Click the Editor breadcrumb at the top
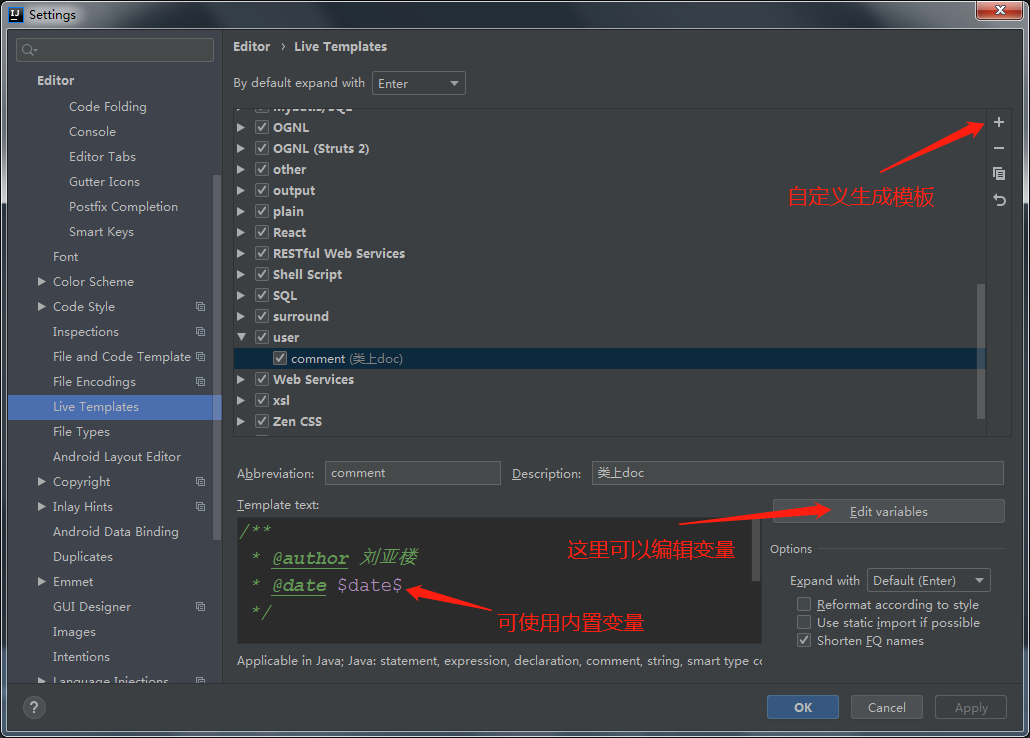 [x=251, y=46]
